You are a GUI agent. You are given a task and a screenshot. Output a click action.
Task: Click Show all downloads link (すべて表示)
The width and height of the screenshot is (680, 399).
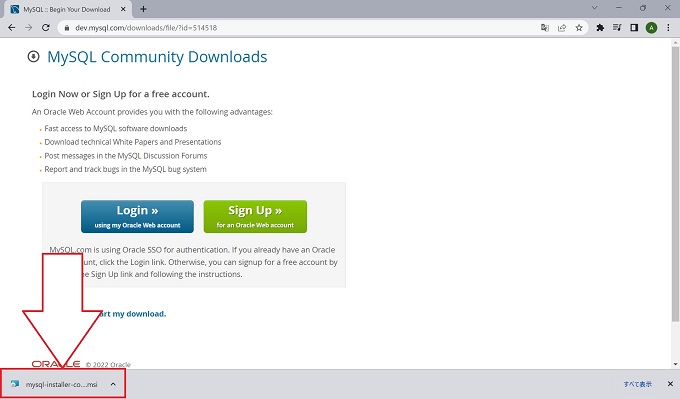(x=638, y=384)
